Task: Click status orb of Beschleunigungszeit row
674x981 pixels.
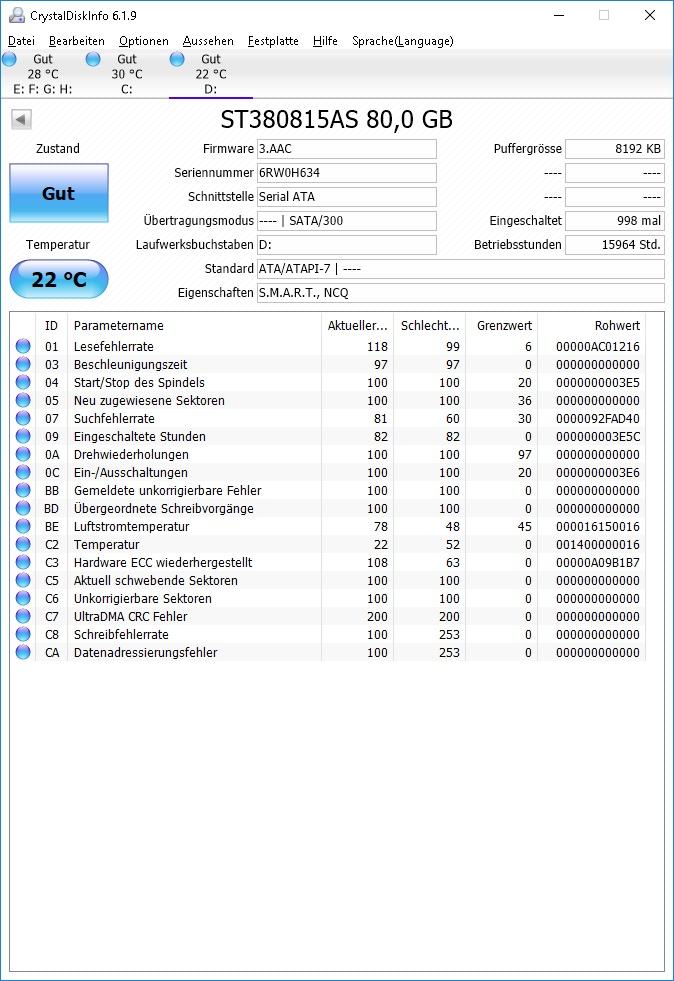Action: tap(23, 364)
